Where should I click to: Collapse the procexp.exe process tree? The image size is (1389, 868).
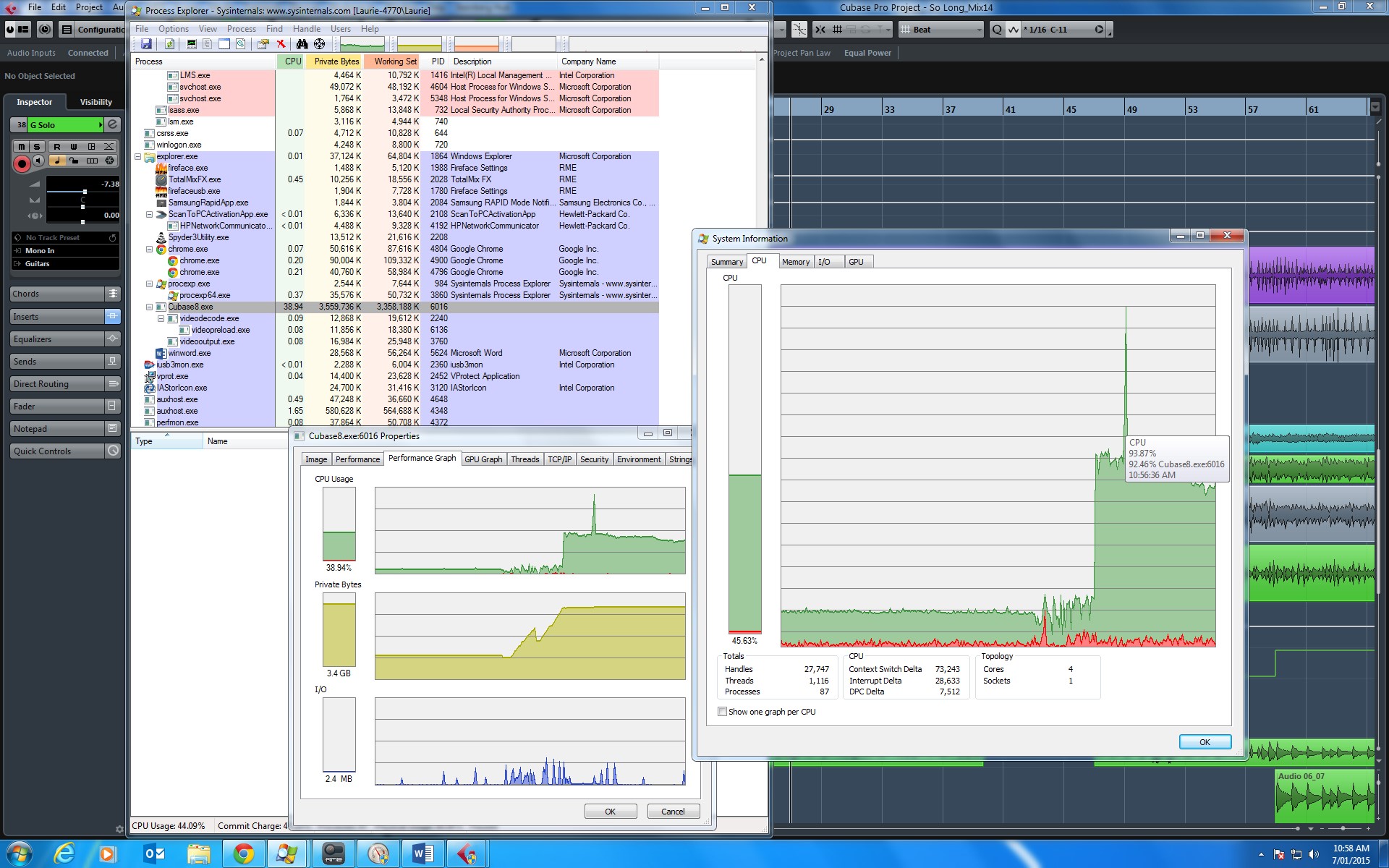pyautogui.click(x=150, y=284)
